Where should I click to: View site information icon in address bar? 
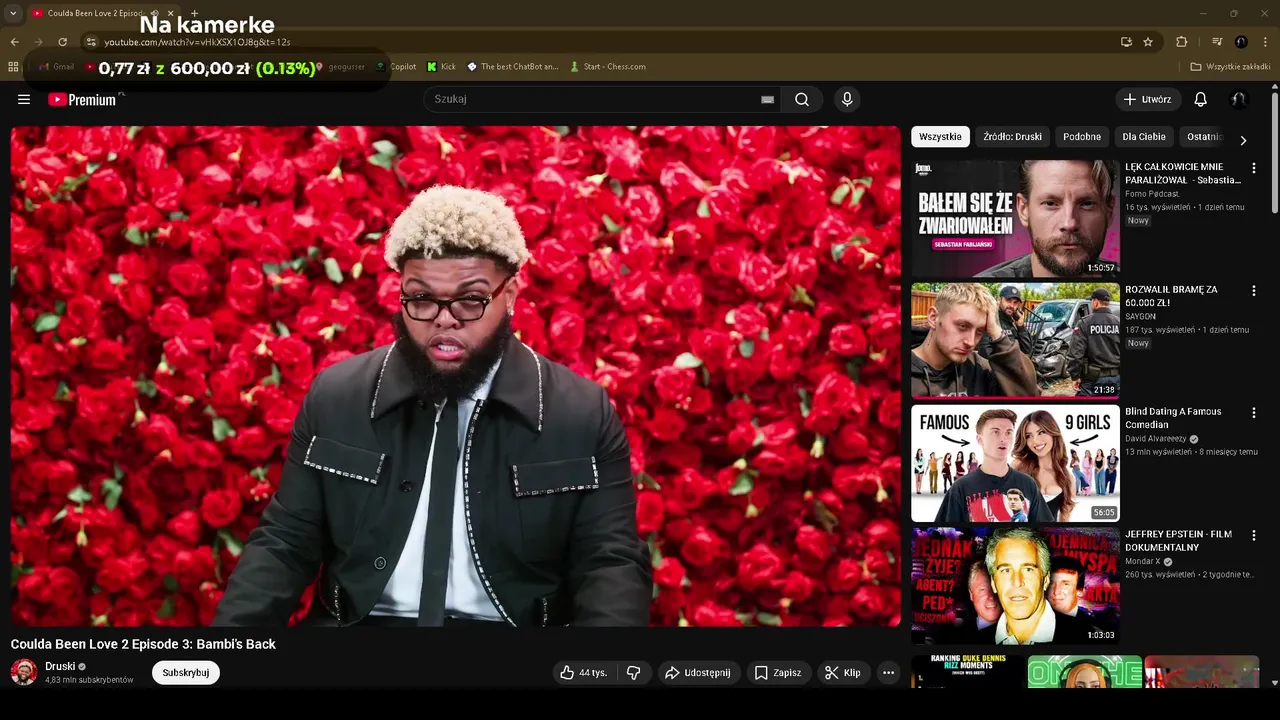coord(91,42)
